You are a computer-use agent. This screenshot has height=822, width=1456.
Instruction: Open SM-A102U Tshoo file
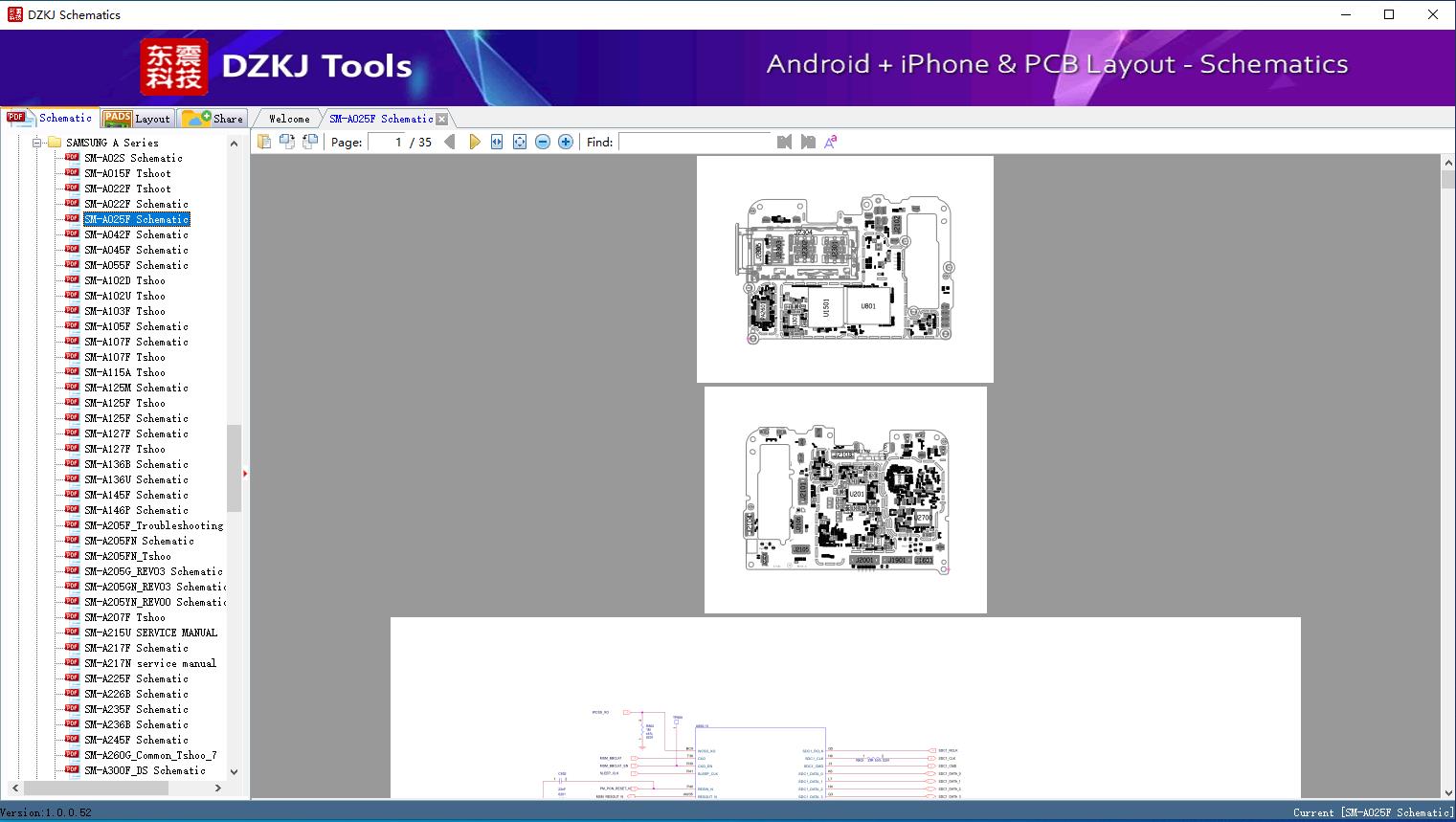click(x=124, y=296)
